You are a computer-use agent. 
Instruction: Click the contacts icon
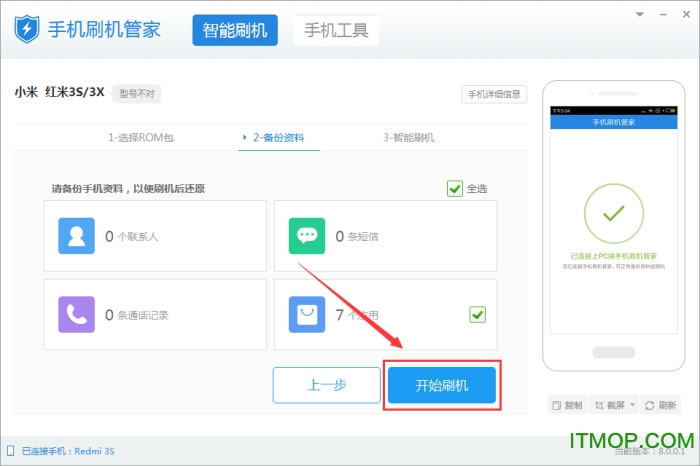76,236
